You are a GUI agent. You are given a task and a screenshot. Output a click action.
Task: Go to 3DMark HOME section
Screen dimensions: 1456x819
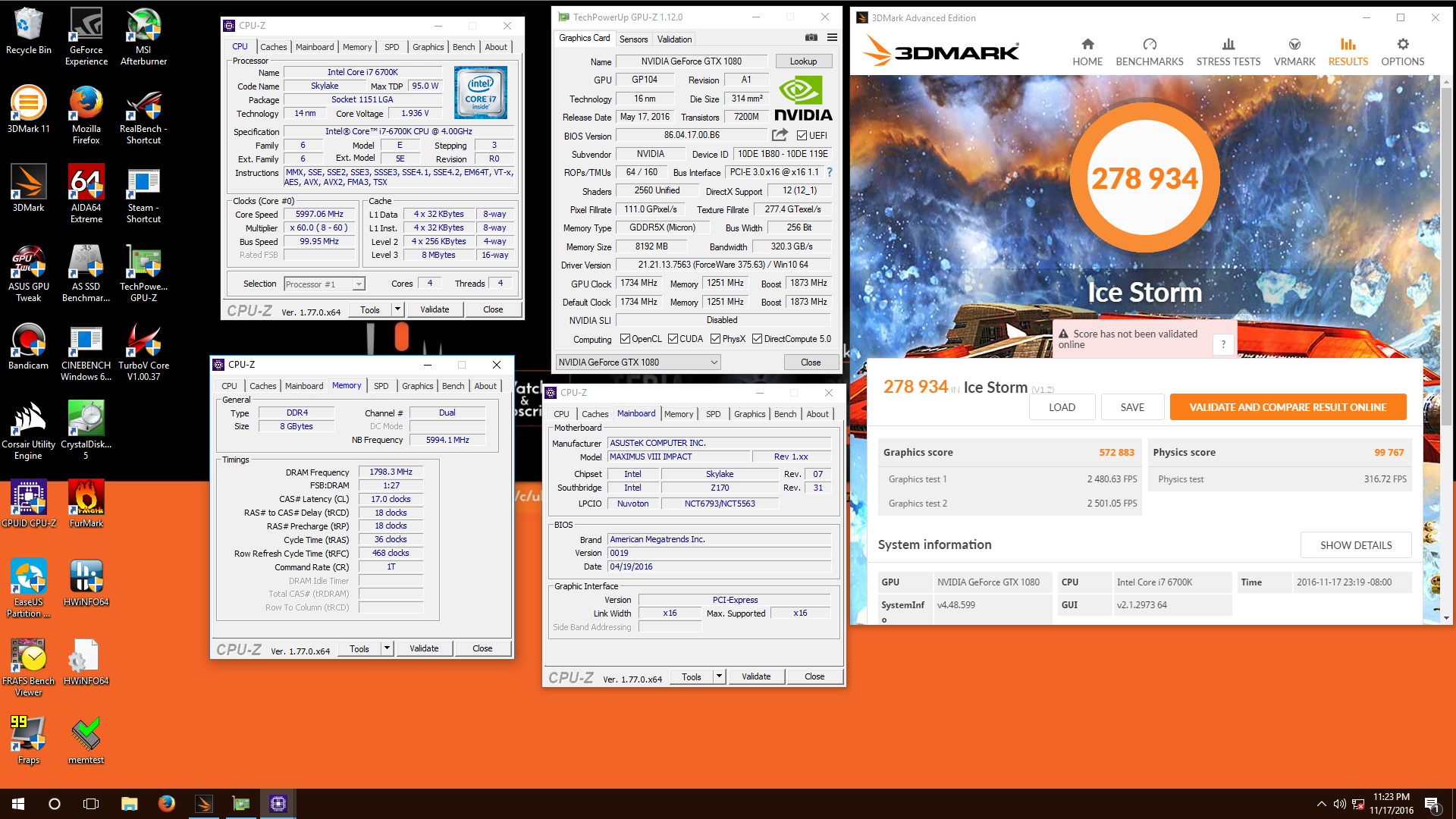coord(1087,52)
